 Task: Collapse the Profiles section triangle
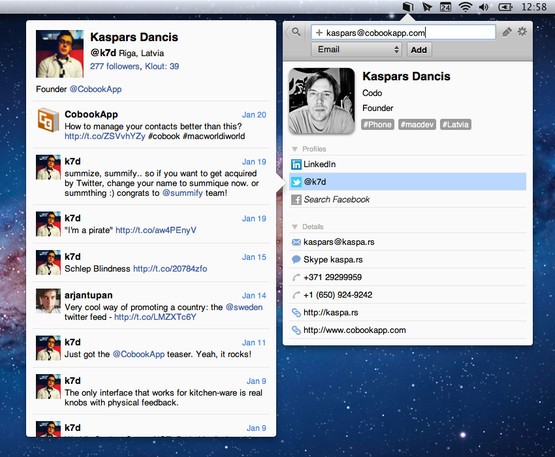click(294, 149)
